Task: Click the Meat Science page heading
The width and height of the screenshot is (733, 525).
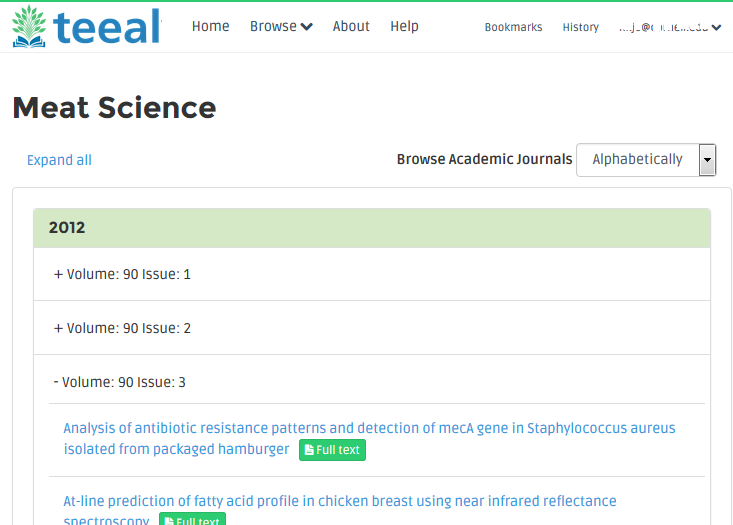Action: [x=114, y=108]
